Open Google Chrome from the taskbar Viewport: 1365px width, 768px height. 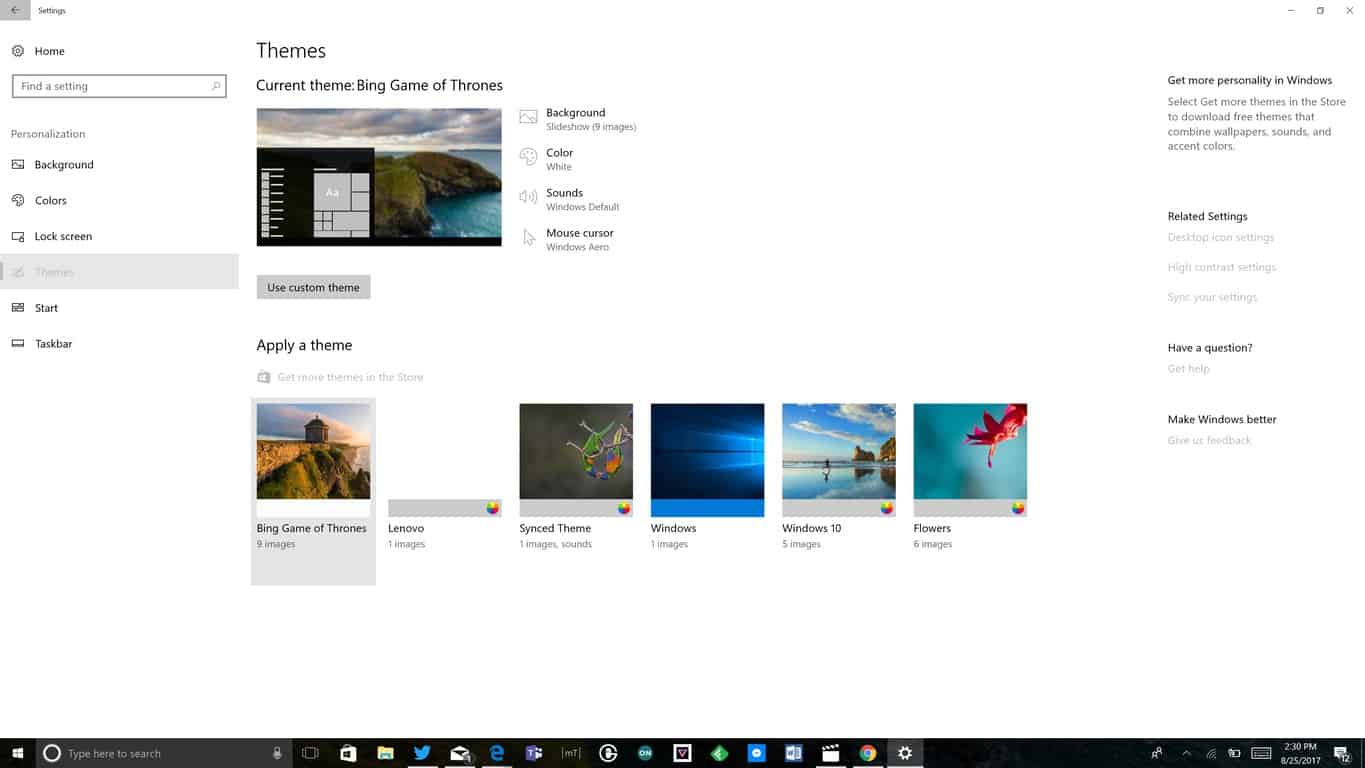868,753
